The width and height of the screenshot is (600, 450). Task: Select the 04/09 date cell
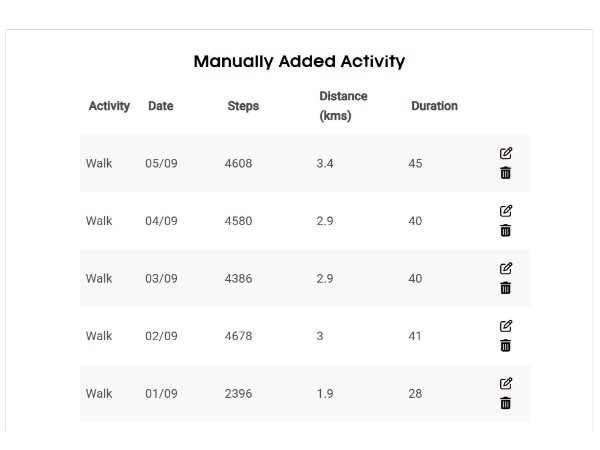[161, 221]
